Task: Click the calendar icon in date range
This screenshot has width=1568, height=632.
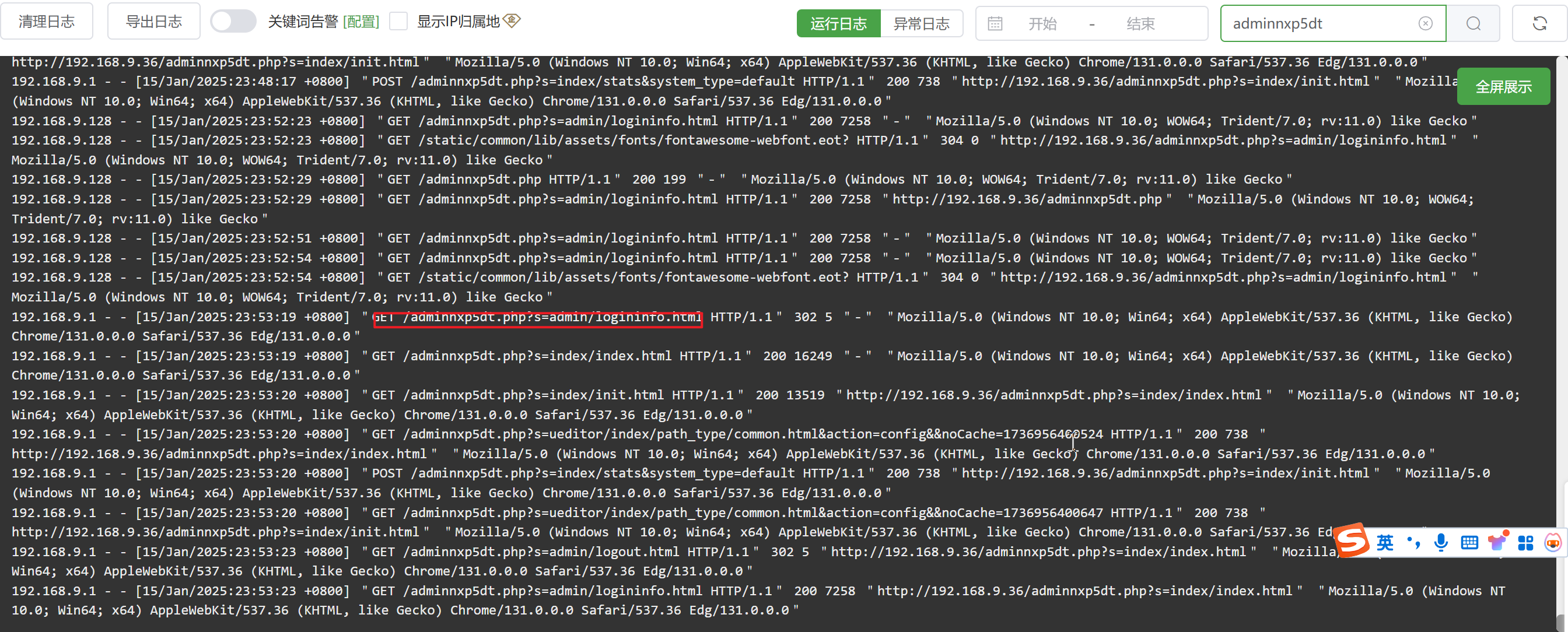Action: pyautogui.click(x=995, y=24)
